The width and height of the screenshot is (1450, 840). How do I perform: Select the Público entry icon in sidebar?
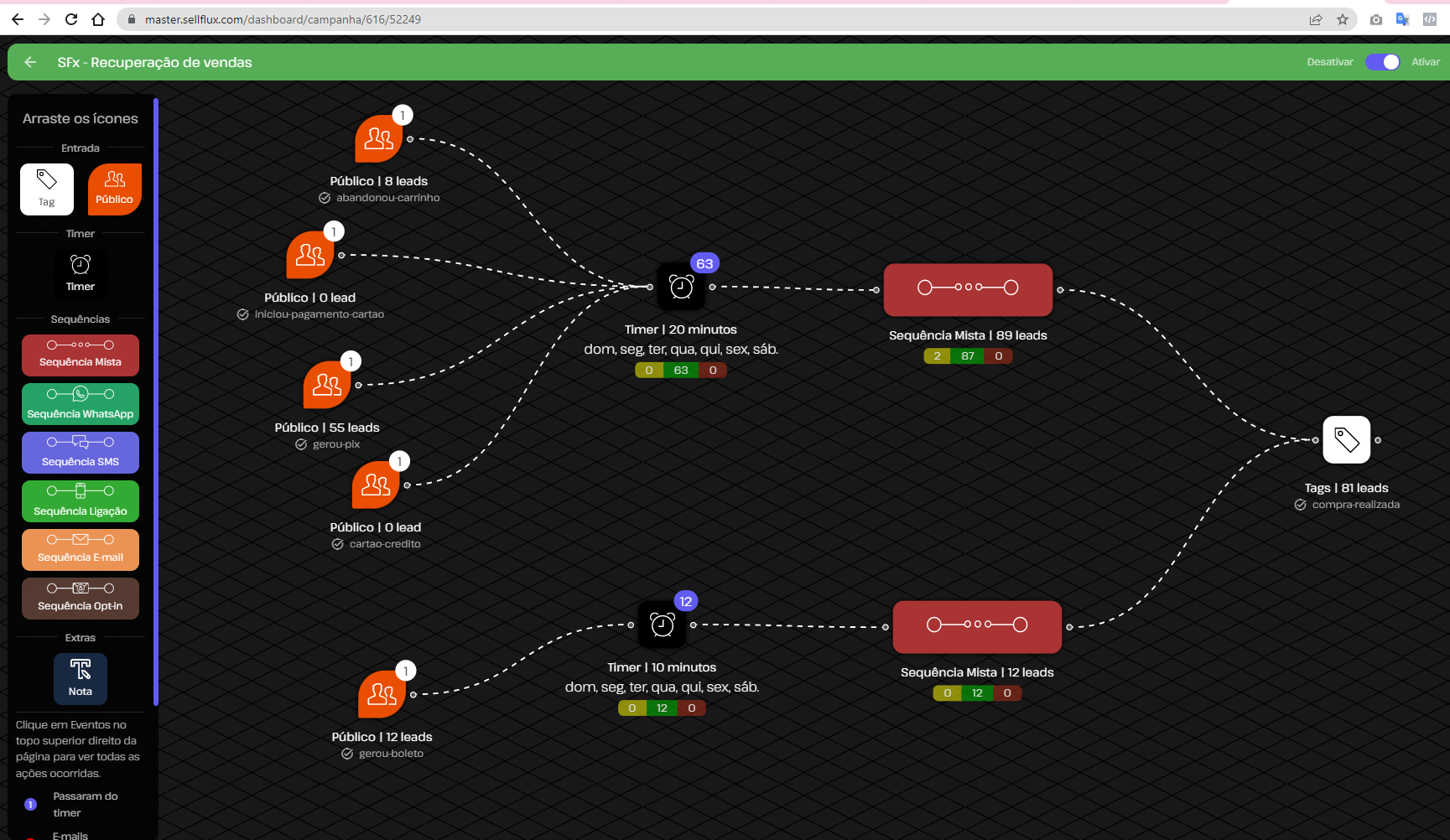[x=114, y=189]
